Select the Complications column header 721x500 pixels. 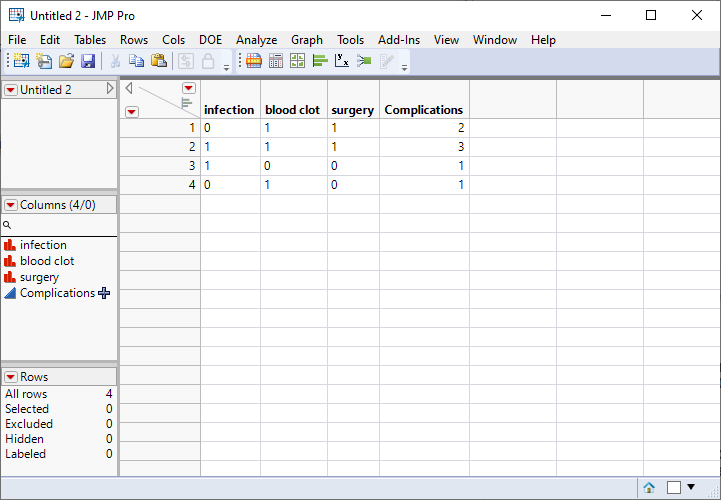(x=424, y=99)
